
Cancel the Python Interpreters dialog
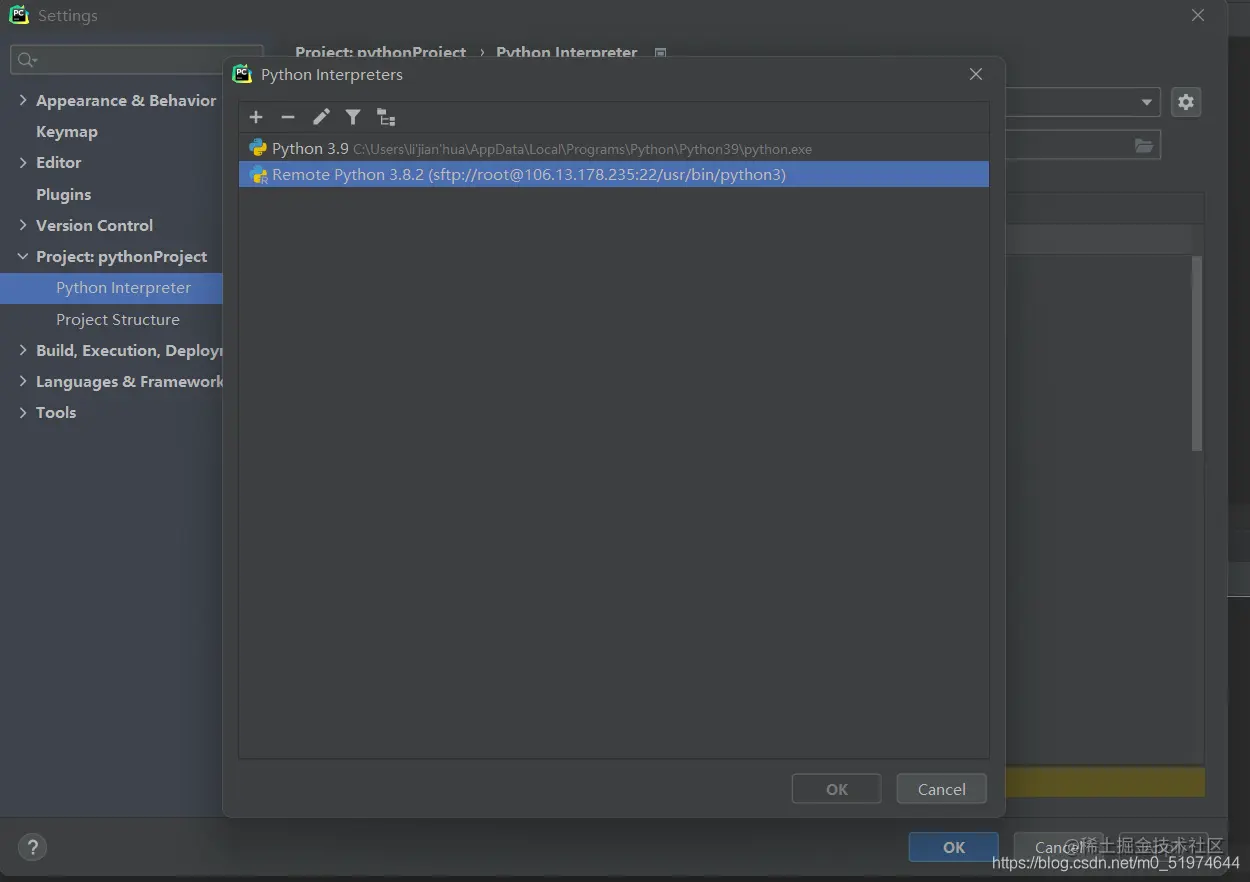point(942,789)
